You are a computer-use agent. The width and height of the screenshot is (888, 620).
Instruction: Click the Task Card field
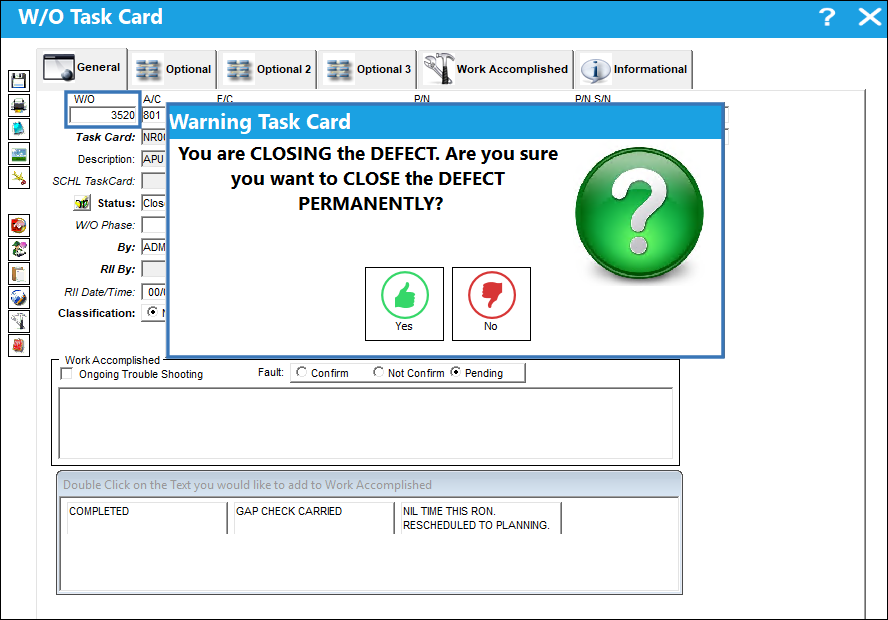coord(153,138)
